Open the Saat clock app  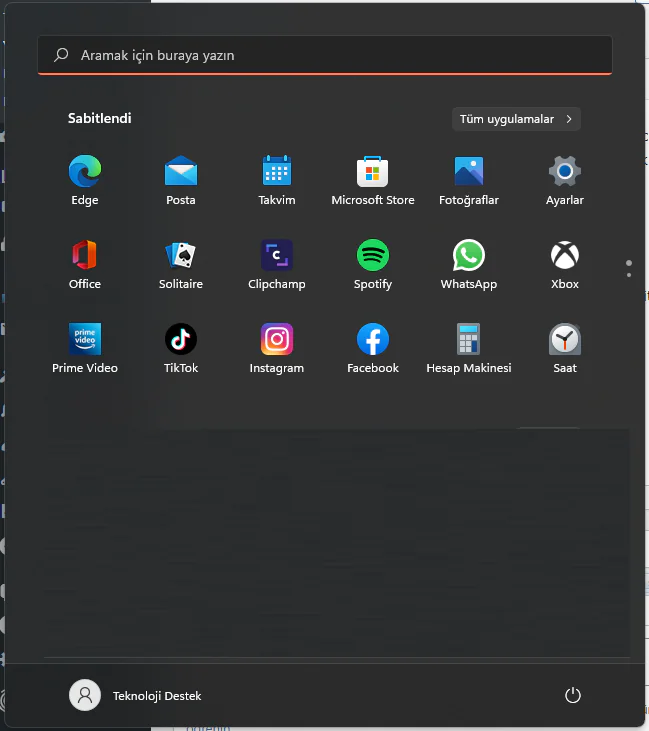click(565, 348)
